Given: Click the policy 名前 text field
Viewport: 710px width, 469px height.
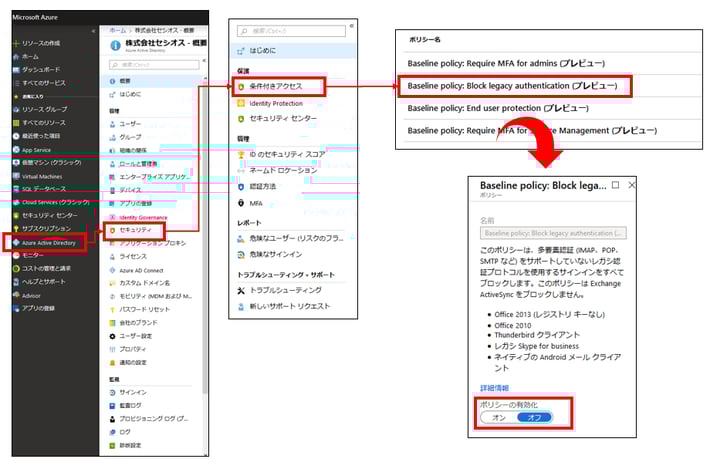Looking at the screenshot, I should [x=553, y=233].
